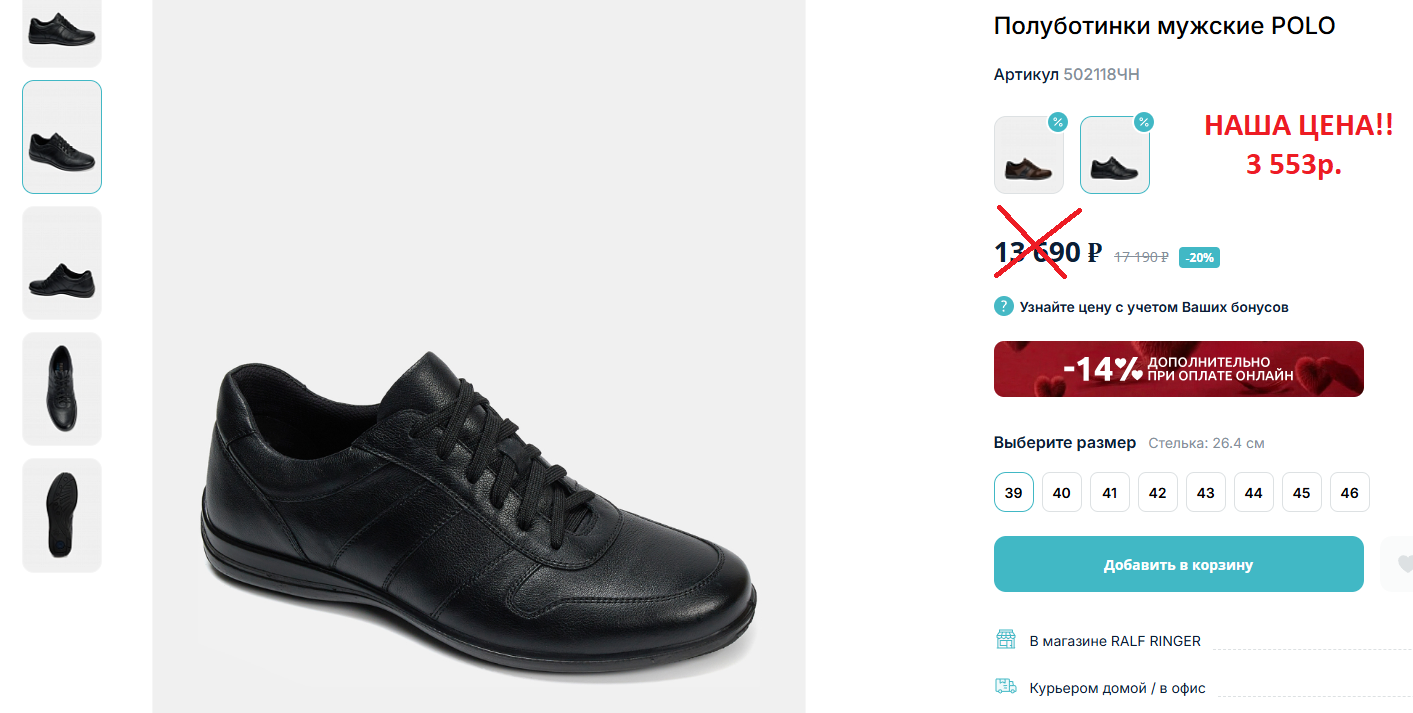Select size 39
The image size is (1413, 713).
tap(1014, 492)
